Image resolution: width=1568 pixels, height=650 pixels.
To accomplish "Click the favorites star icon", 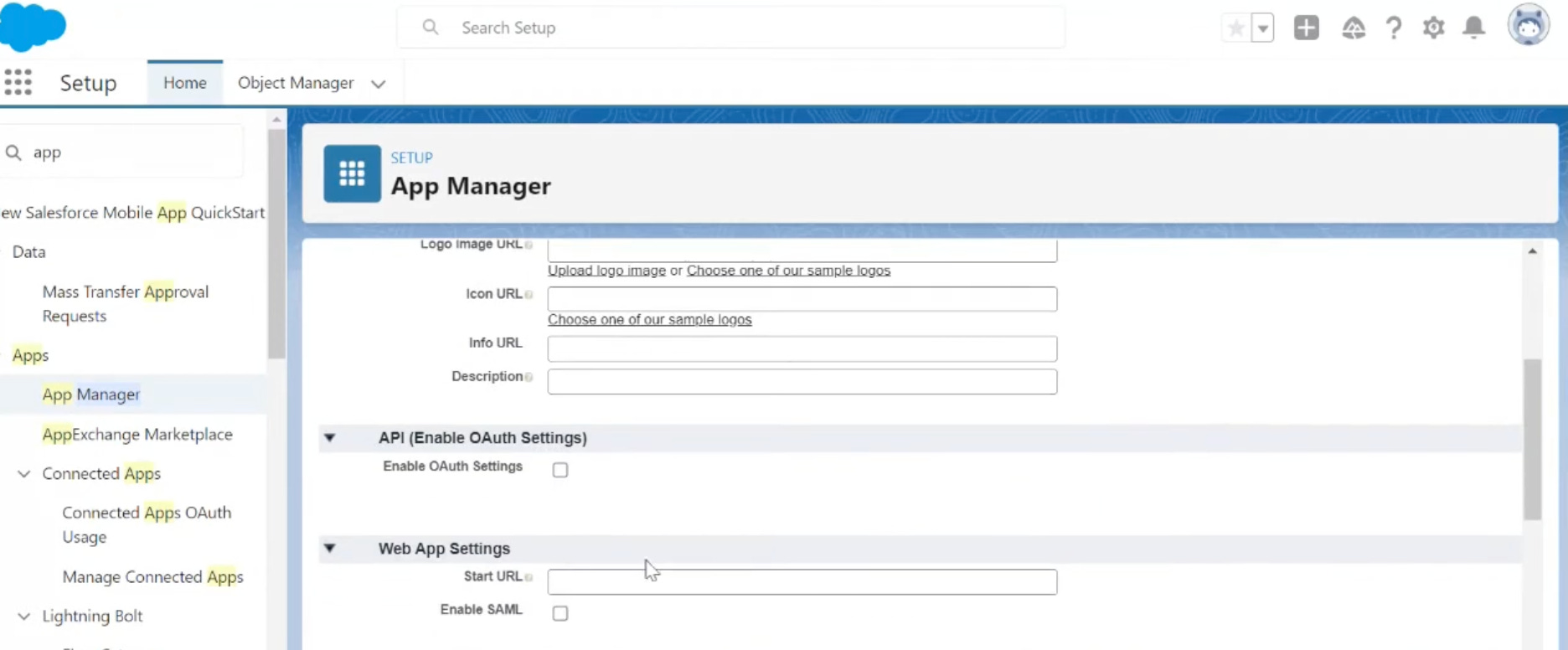I will tap(1235, 28).
